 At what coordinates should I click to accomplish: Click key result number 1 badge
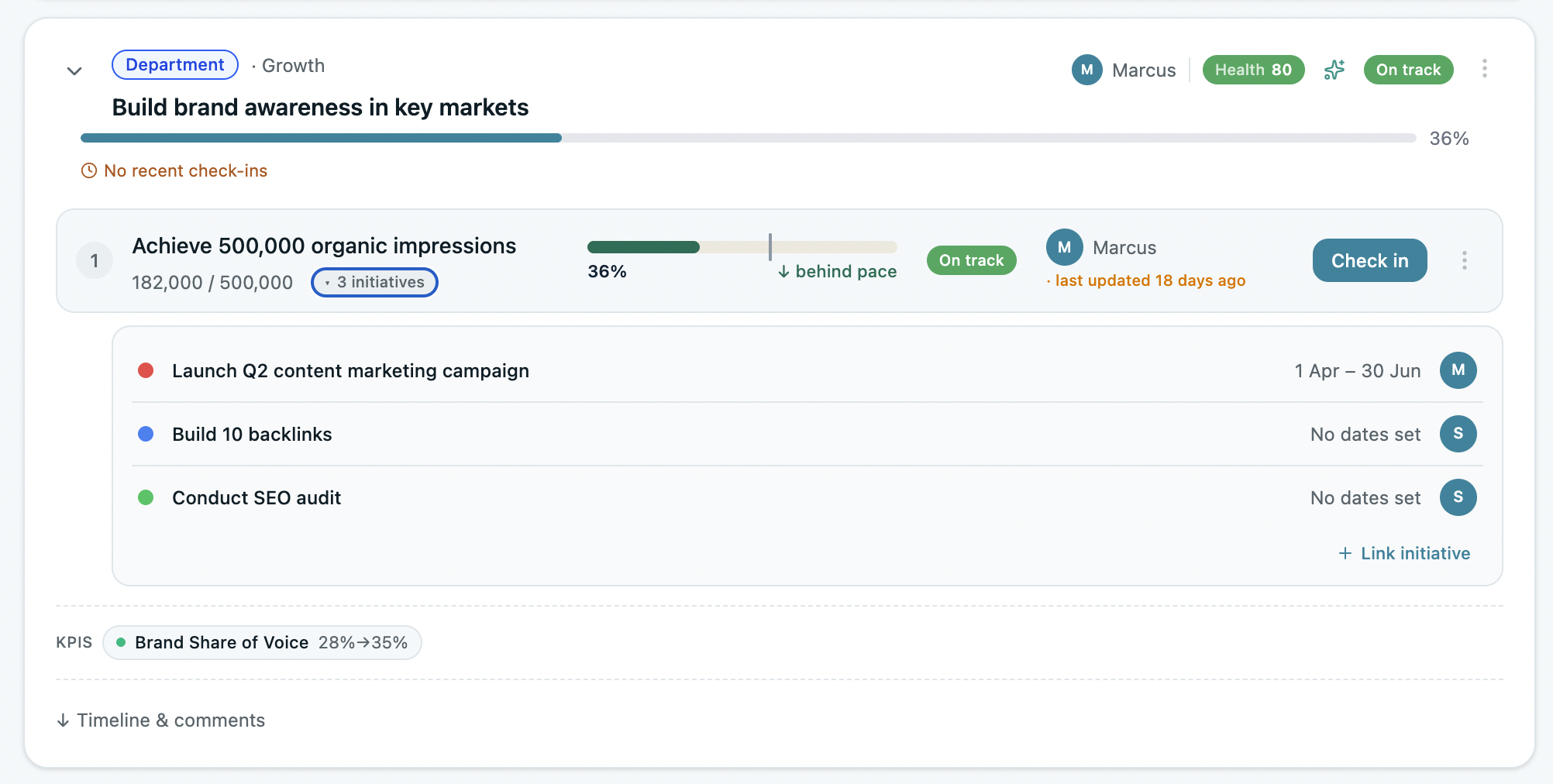(x=95, y=261)
